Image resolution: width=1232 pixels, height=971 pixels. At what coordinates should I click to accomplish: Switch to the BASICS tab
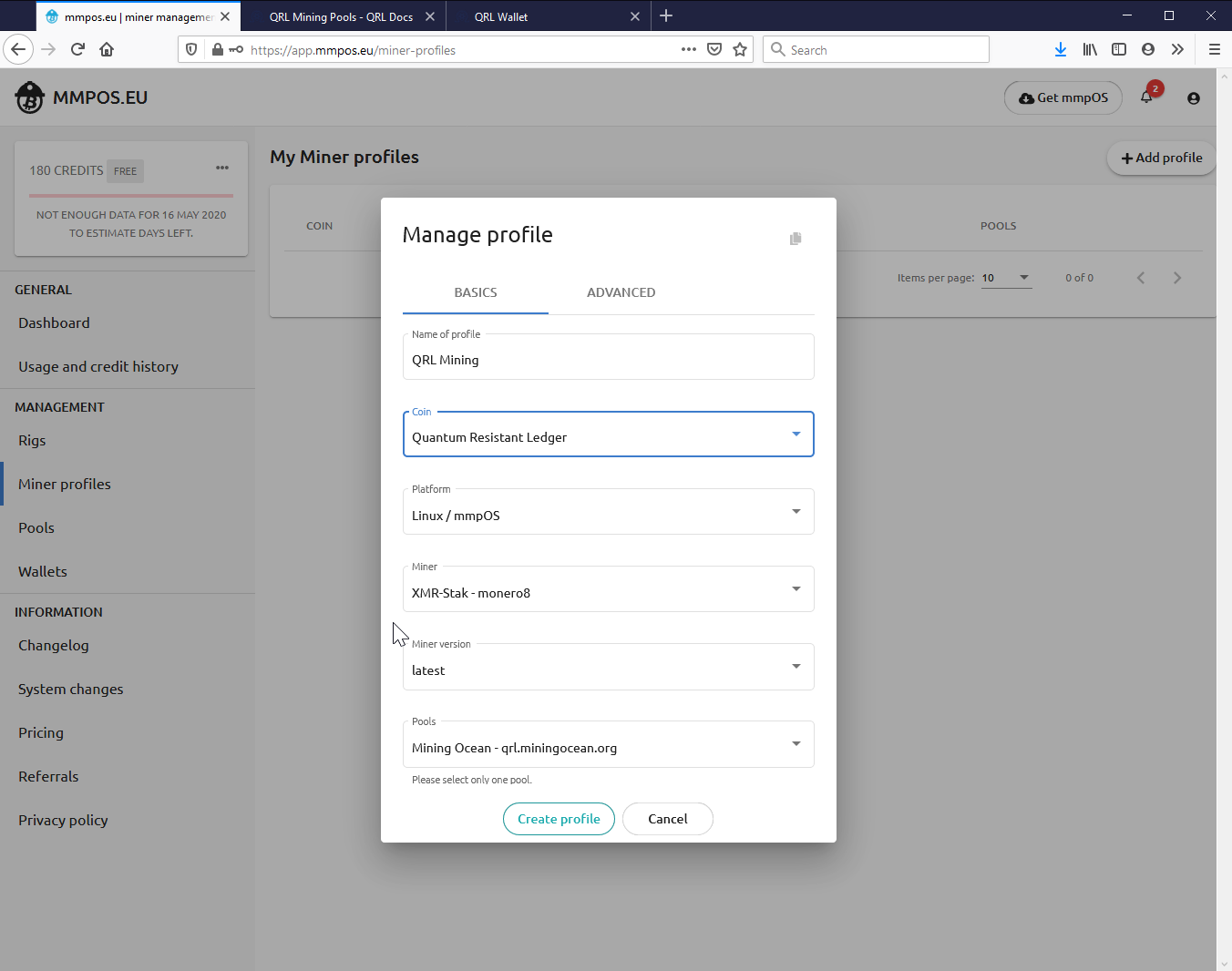pos(476,292)
